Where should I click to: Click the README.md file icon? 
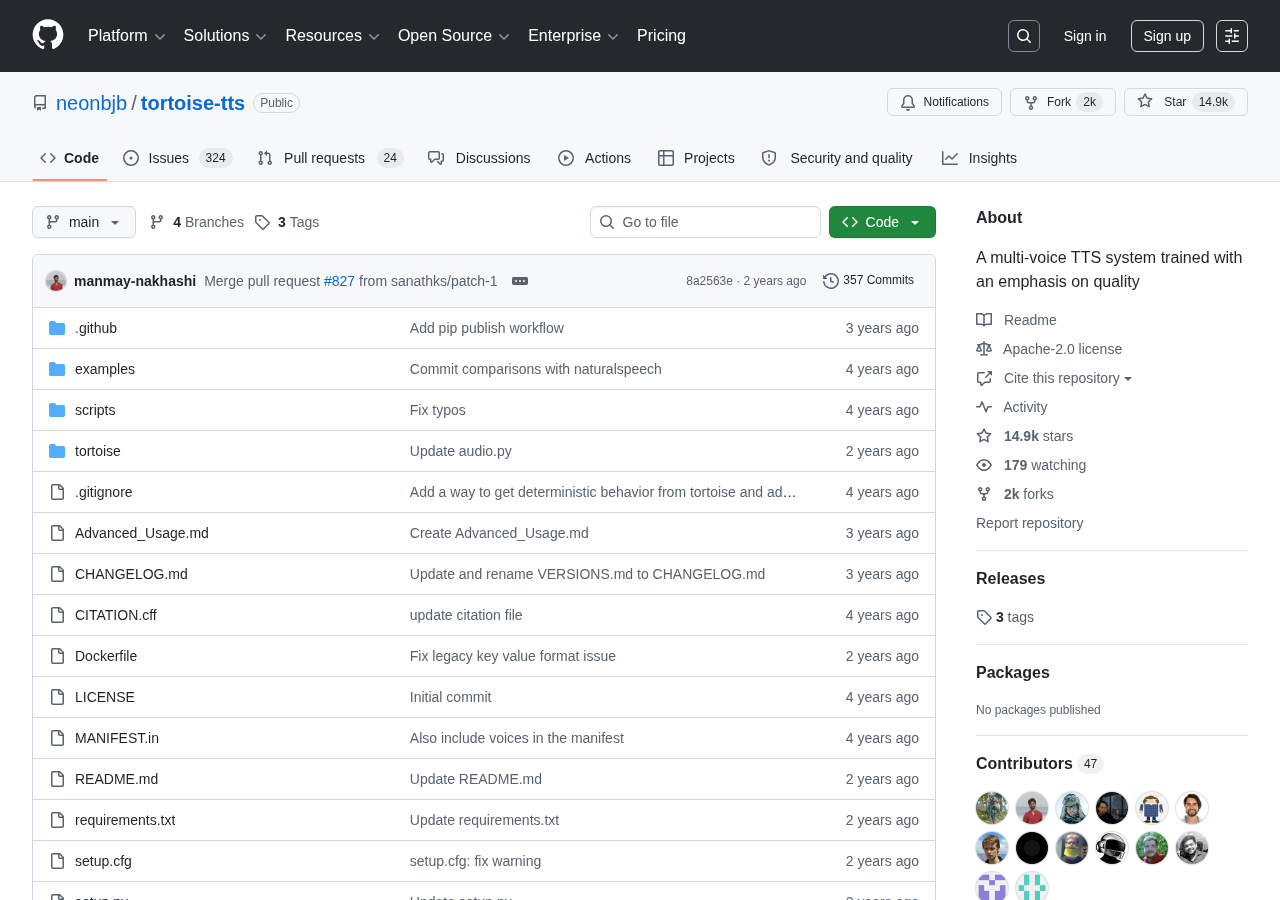[x=57, y=779]
